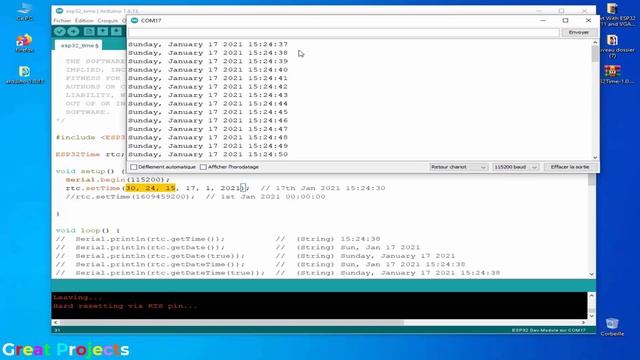Viewport: 640px width, 360px height.
Task: Click the Verify (checkmark) button in Arduino toolbar
Action: coord(60,31)
